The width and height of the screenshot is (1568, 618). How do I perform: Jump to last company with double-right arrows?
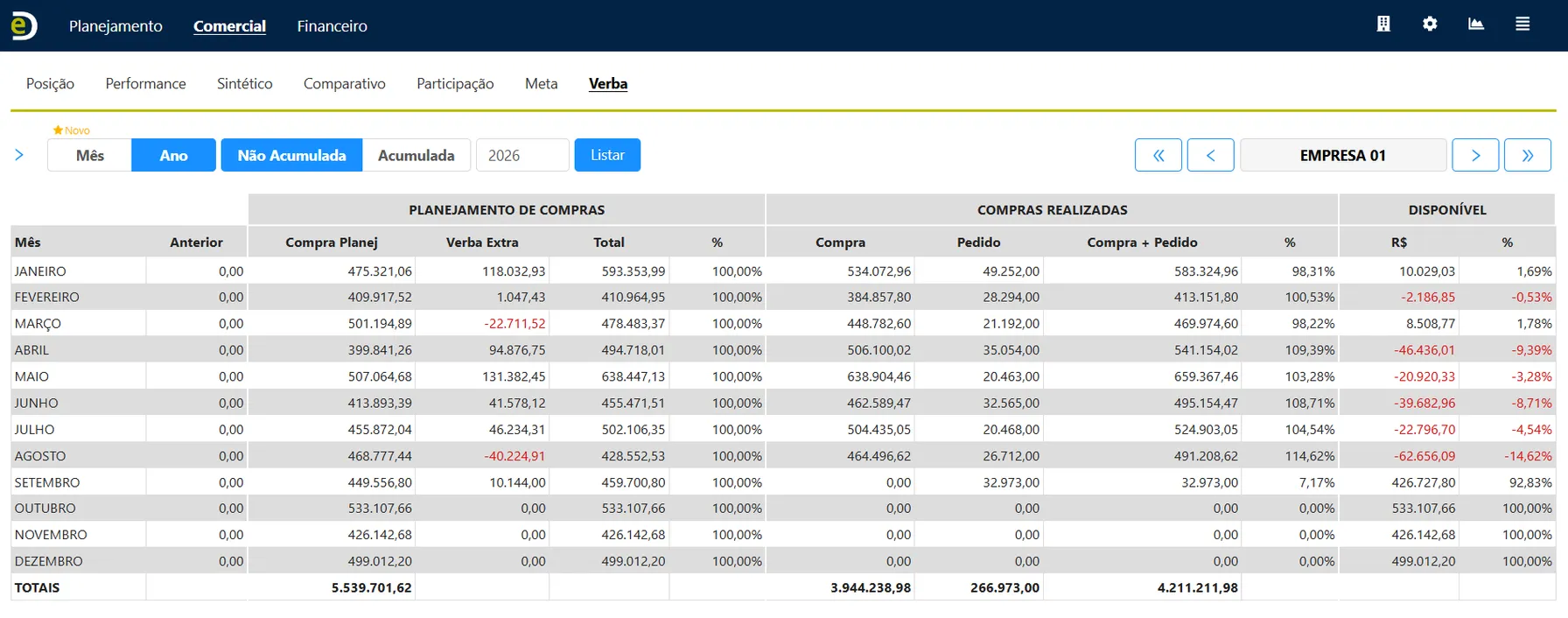(1528, 155)
